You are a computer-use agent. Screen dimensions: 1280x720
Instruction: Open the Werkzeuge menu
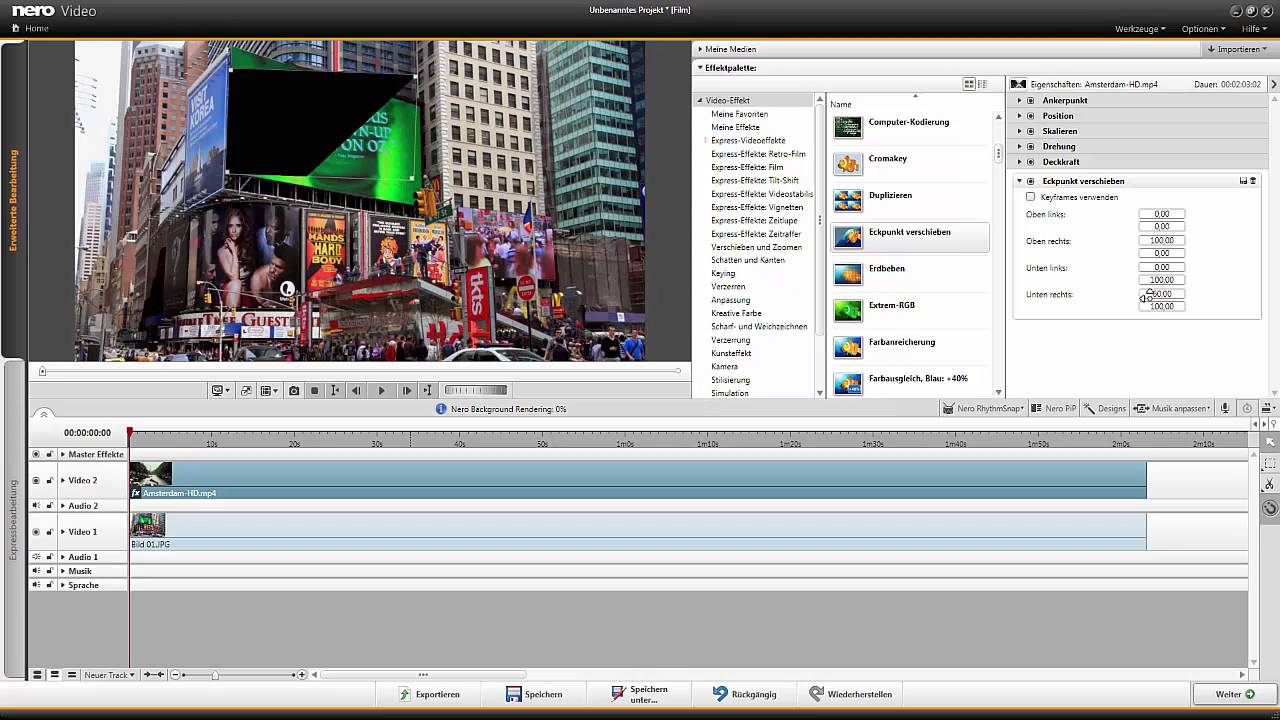coord(1140,29)
